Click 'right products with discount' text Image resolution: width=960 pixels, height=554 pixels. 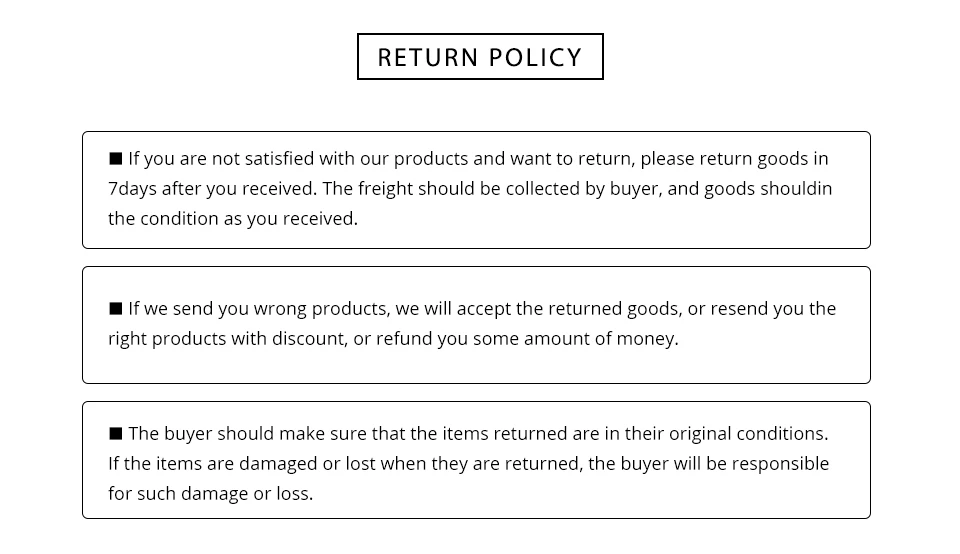(x=227, y=339)
